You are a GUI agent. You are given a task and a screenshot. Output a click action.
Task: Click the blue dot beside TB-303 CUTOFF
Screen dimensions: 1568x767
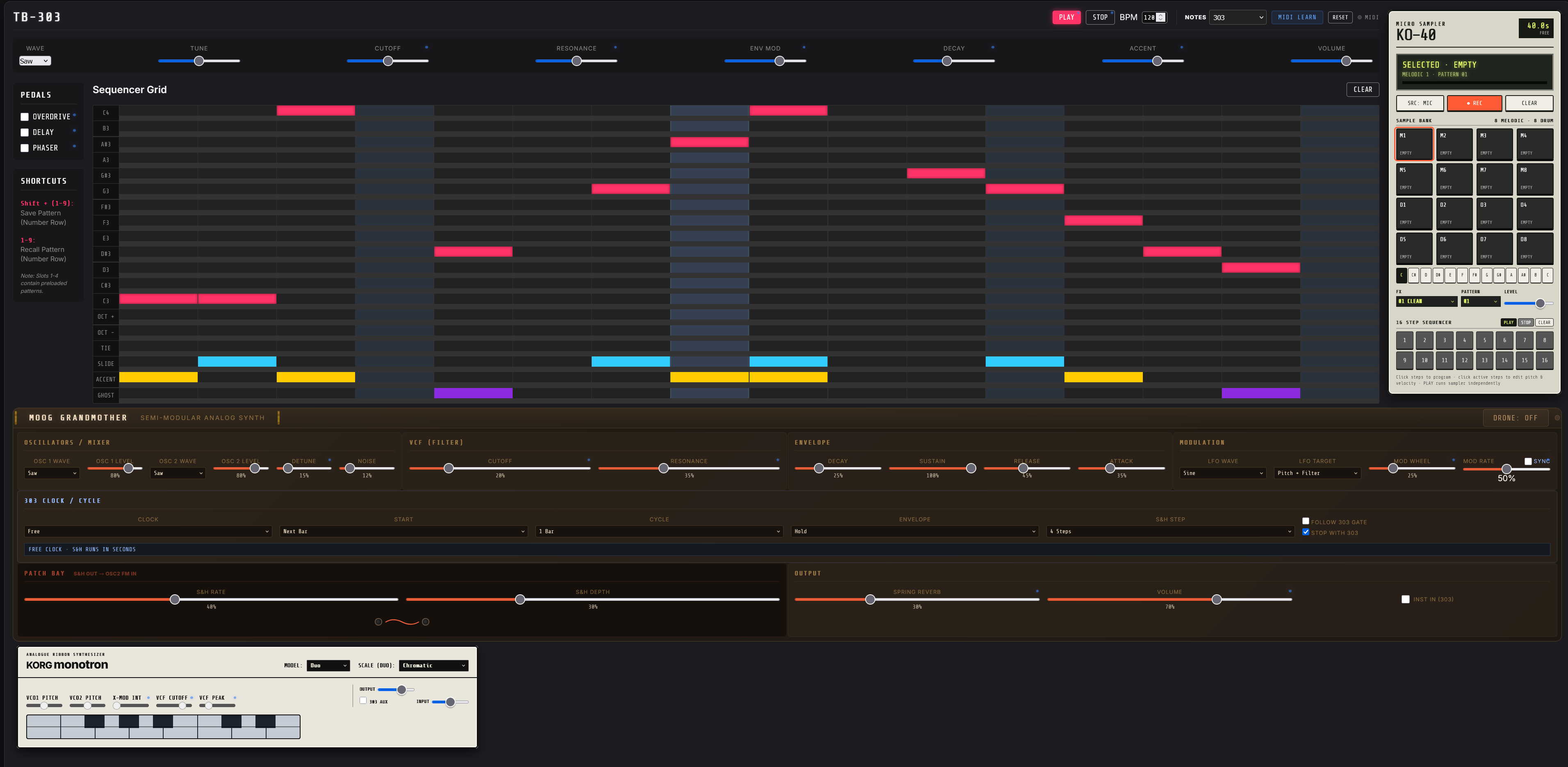[426, 47]
